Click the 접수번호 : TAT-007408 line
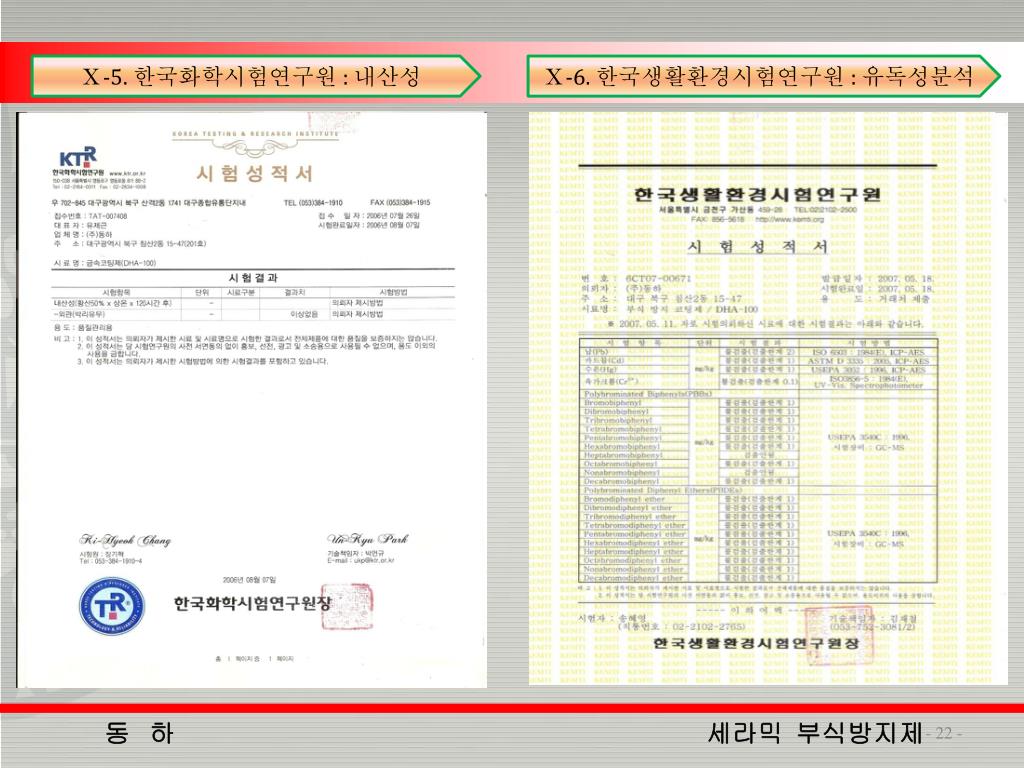This screenshot has height=768, width=1024. coord(91,216)
